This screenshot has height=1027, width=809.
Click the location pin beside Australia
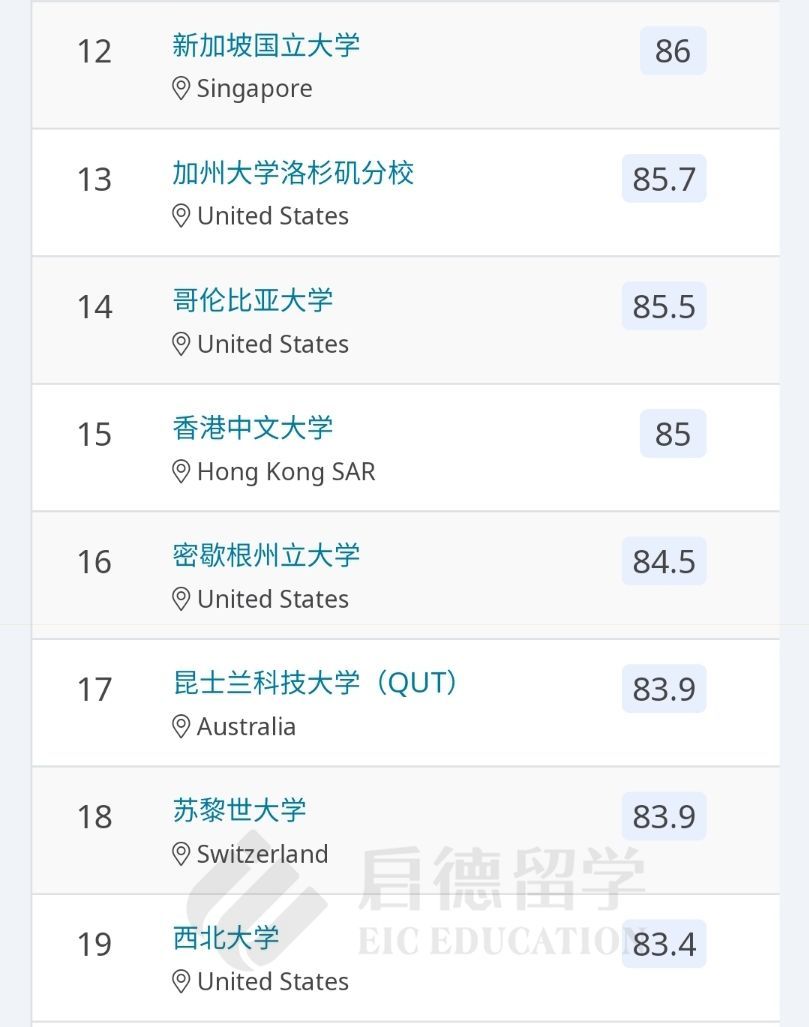tap(181, 727)
